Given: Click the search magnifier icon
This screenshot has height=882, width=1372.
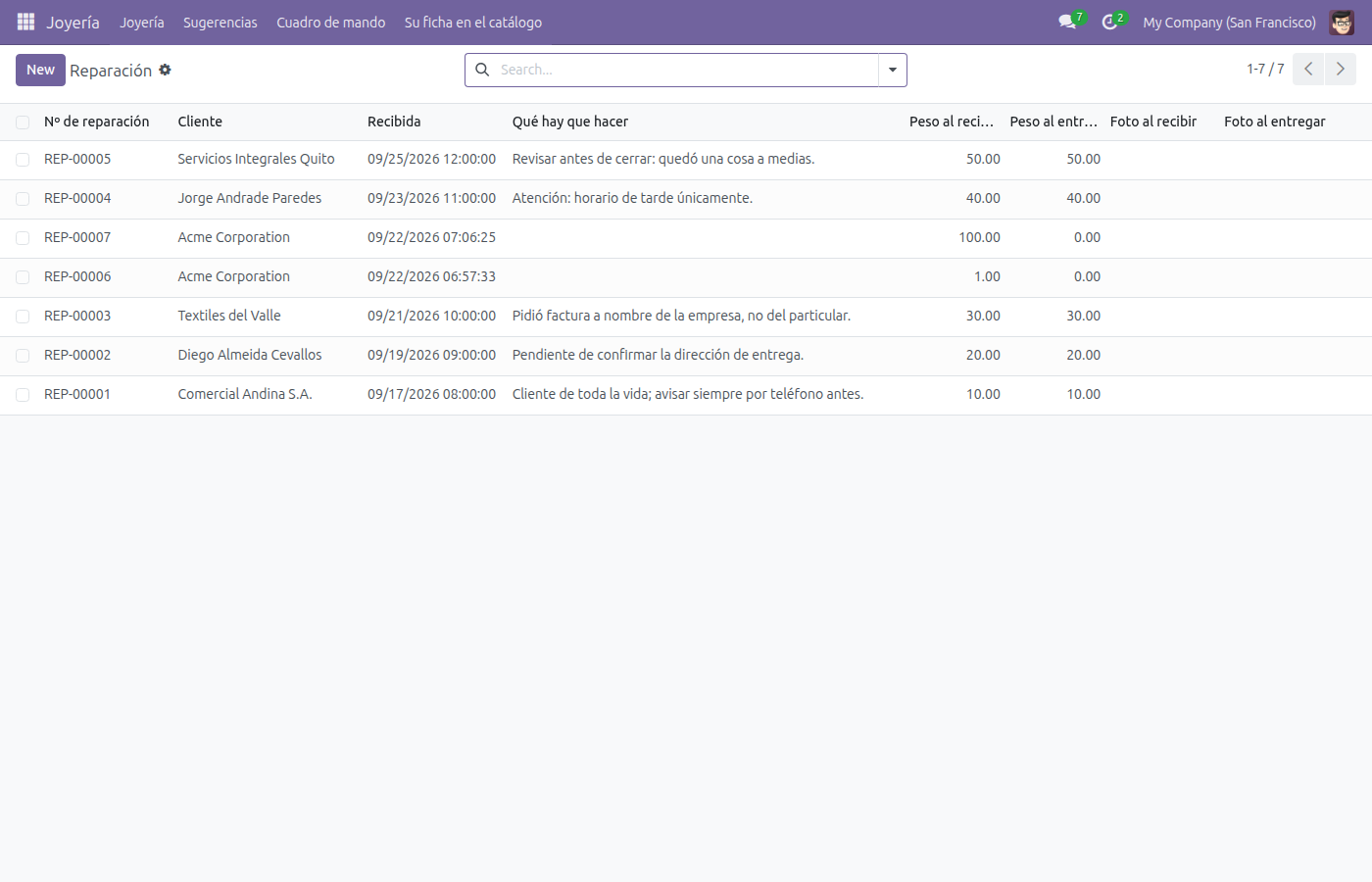Looking at the screenshot, I should coord(482,70).
